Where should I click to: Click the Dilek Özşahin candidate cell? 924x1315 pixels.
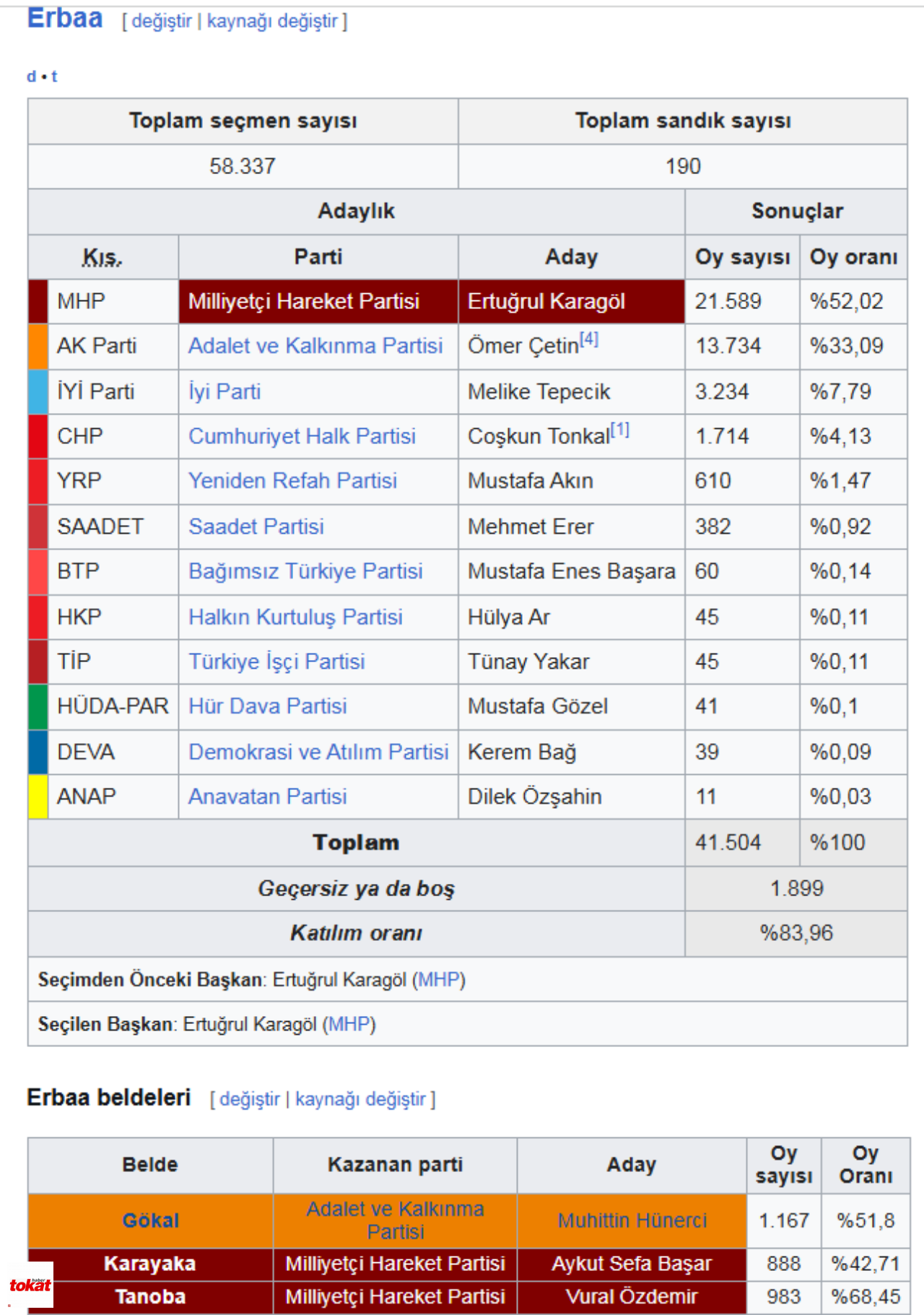[571, 797]
